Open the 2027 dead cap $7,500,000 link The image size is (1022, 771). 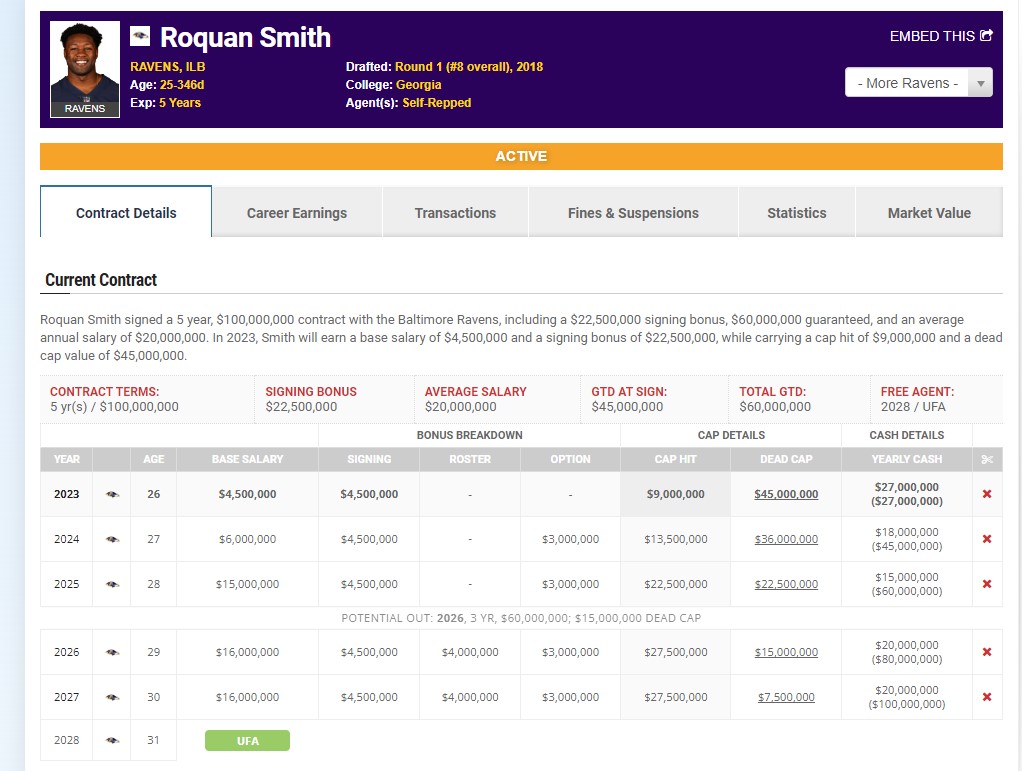[786, 697]
